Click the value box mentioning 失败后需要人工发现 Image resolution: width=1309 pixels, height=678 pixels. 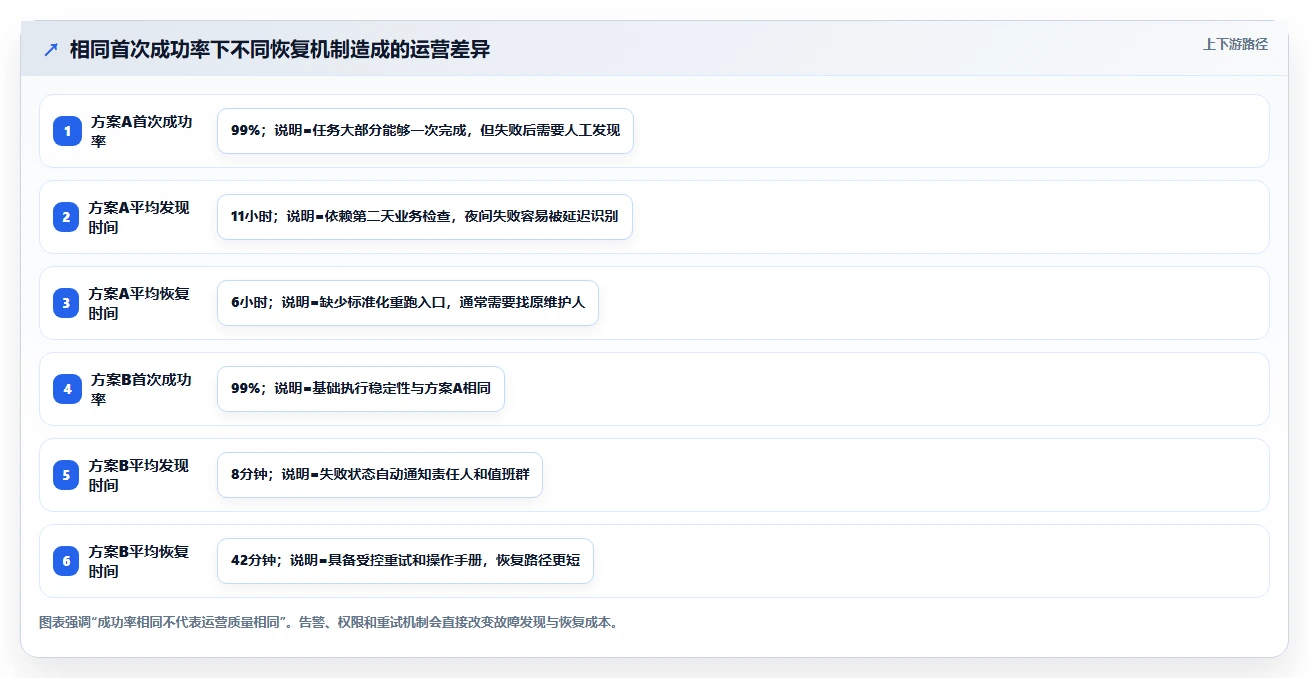[425, 131]
